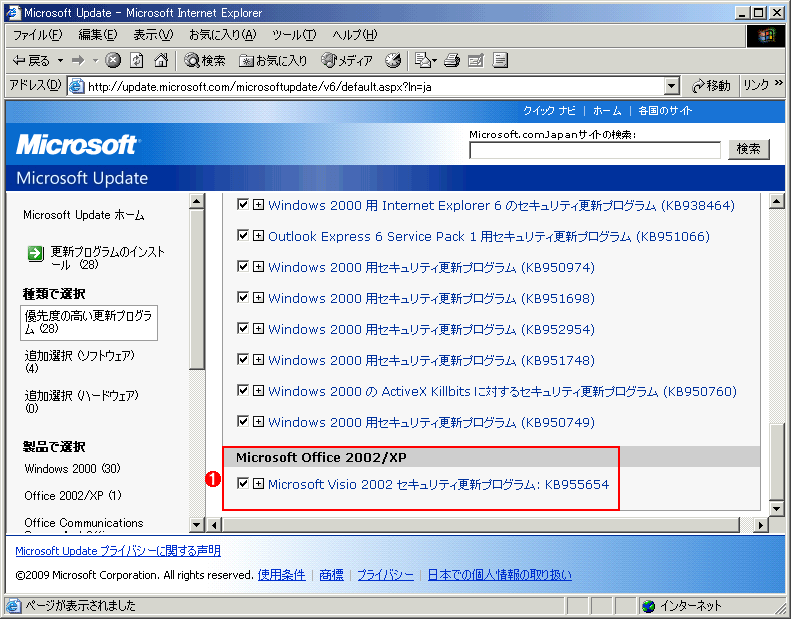Image resolution: width=791 pixels, height=619 pixels.
Task: Click the IE icon in the title bar
Action: click(x=12, y=12)
